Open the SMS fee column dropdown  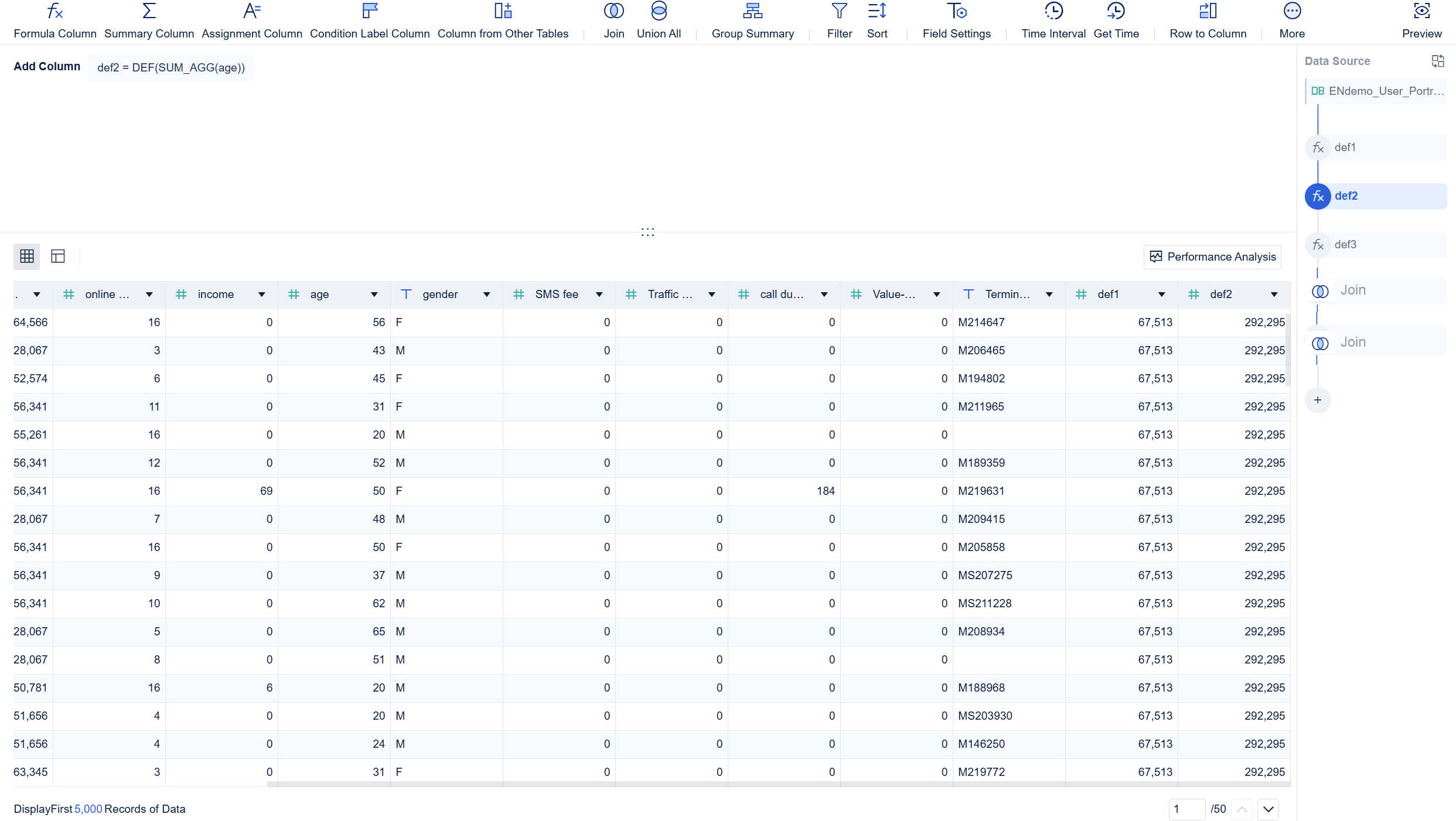point(599,295)
